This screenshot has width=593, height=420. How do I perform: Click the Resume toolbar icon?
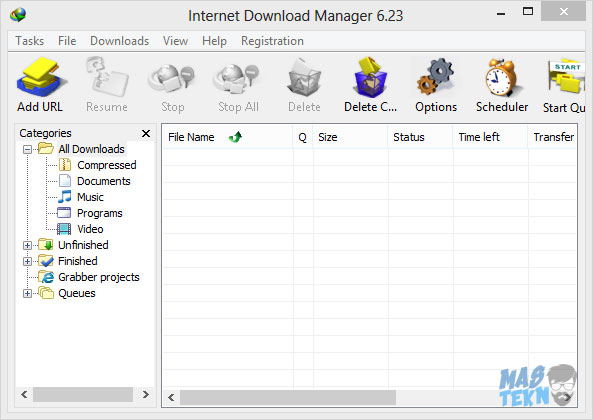107,77
